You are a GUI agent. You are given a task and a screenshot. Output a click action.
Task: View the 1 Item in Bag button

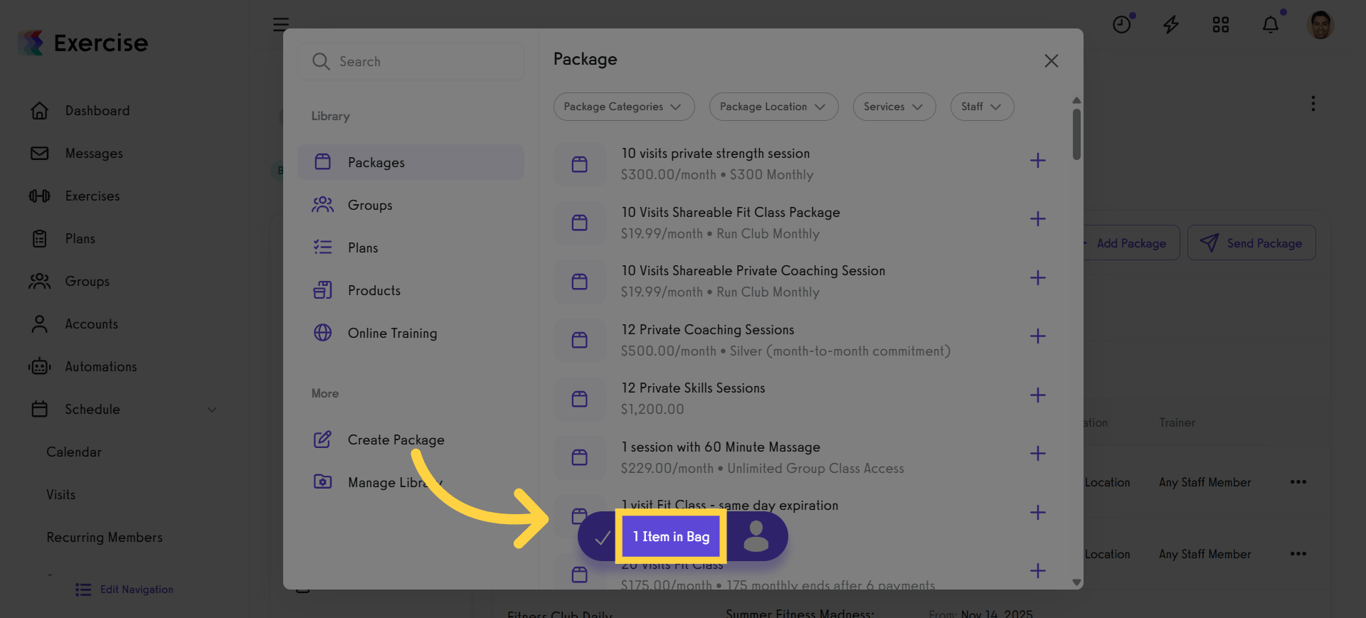670,536
